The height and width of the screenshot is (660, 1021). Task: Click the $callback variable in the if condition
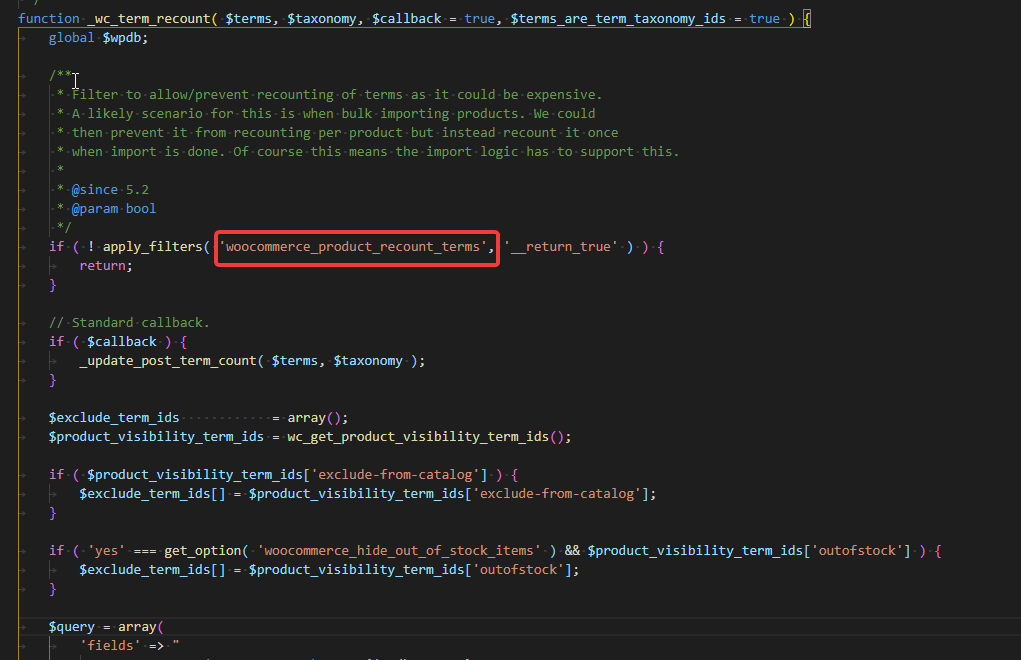tap(122, 341)
